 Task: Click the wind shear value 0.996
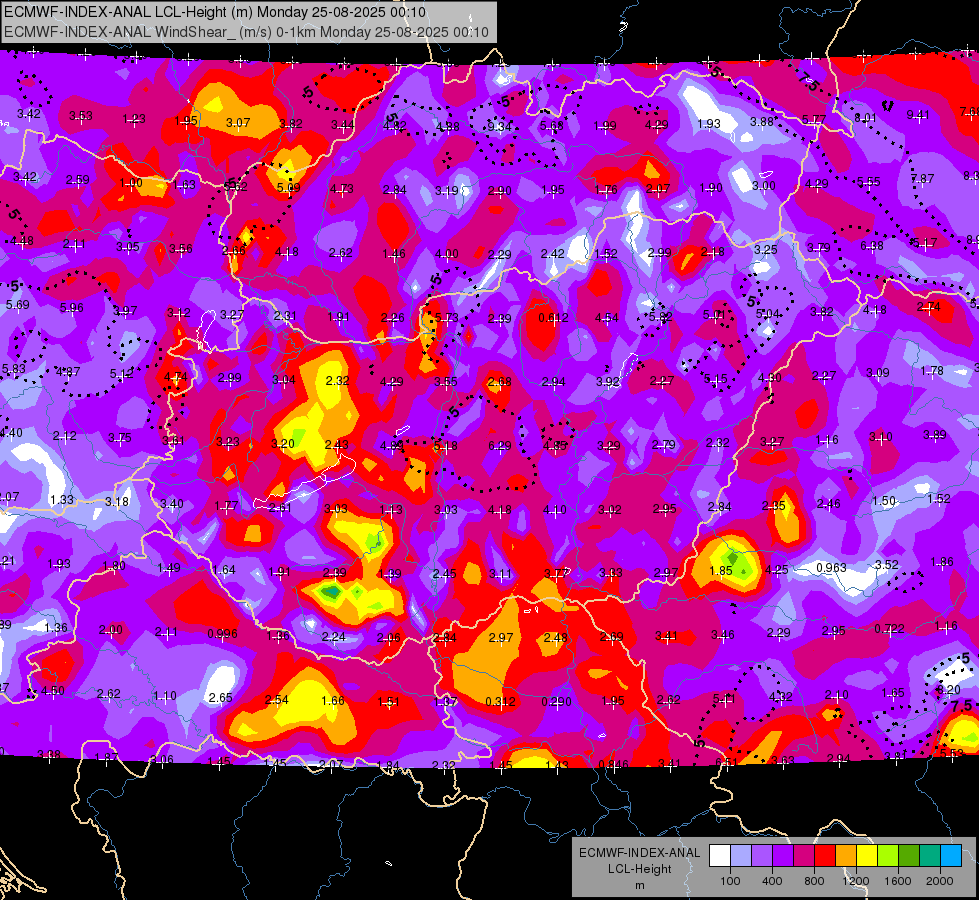(222, 633)
